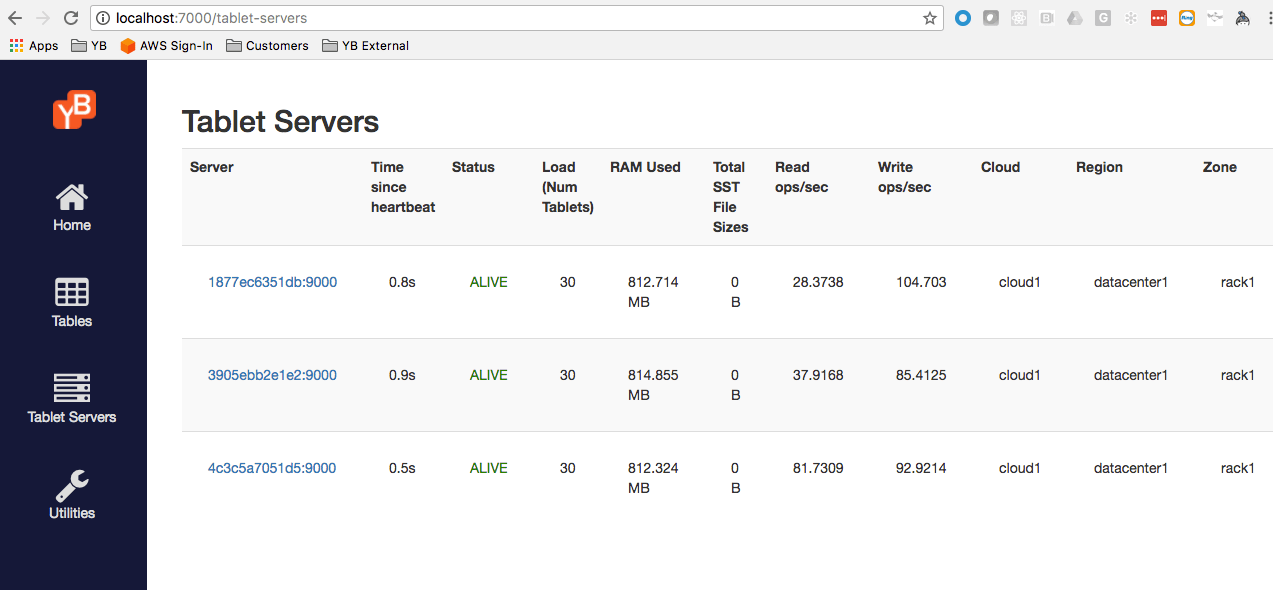Image resolution: width=1273 pixels, height=590 pixels.
Task: Open the AWS Sign-In bookmark
Action: 166,45
